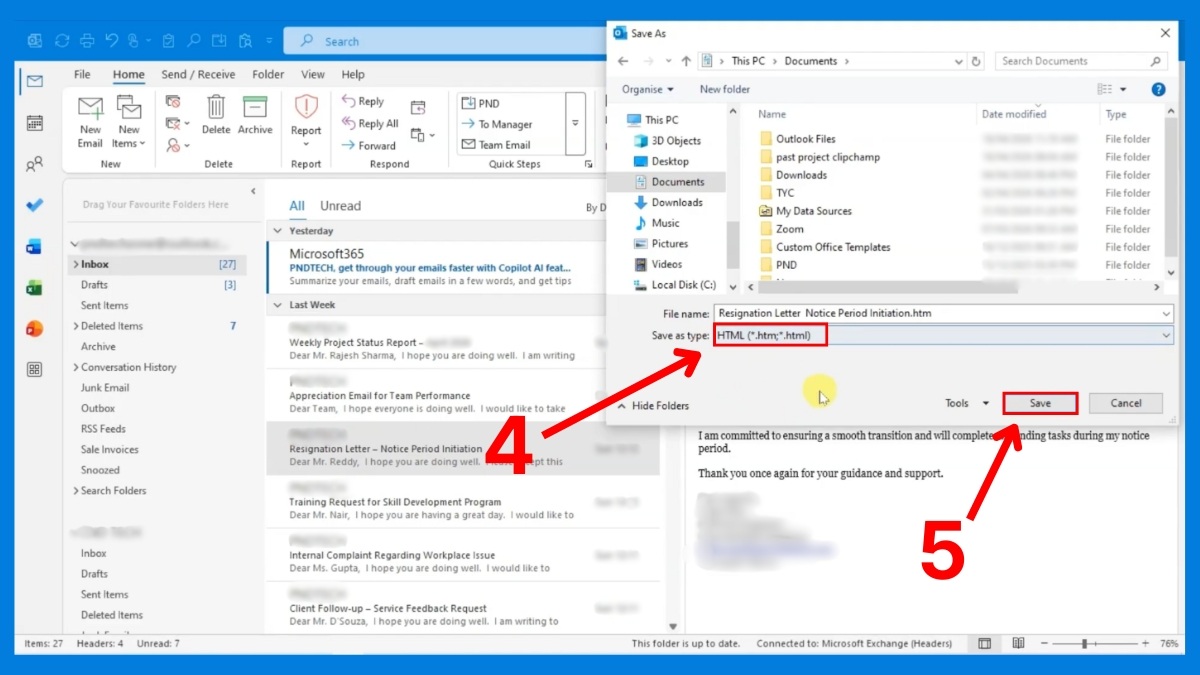Click the Undo icon in quick access toolbar
The image size is (1200, 675).
click(112, 41)
